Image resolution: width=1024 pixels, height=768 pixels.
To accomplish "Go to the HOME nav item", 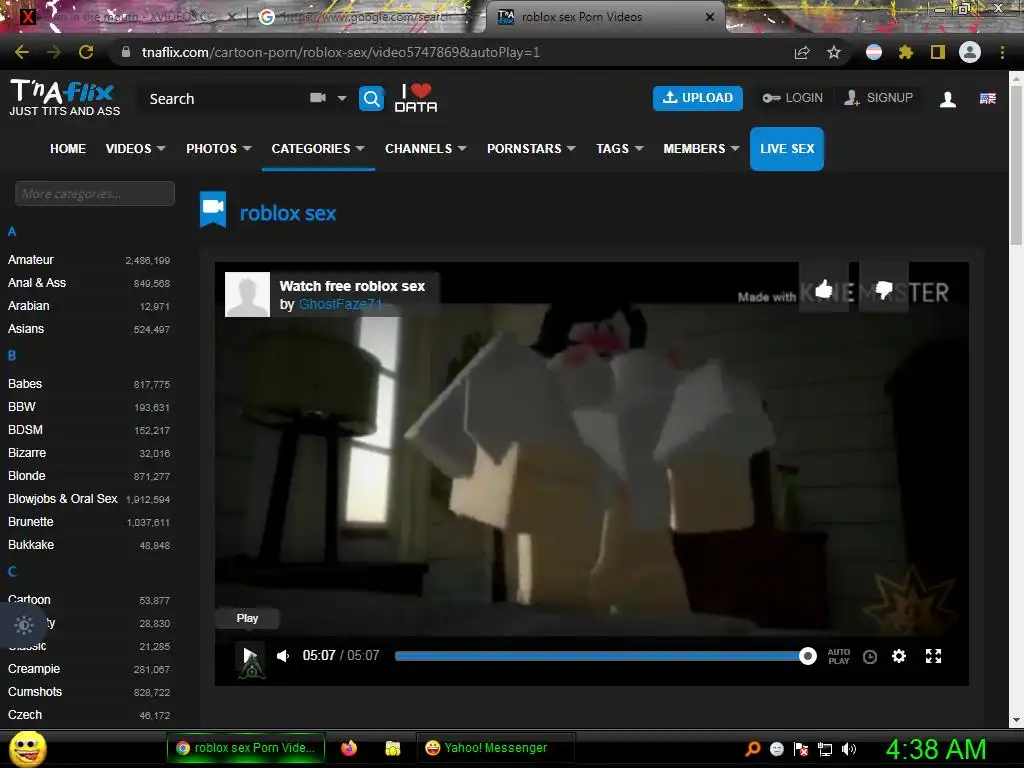I will point(68,149).
